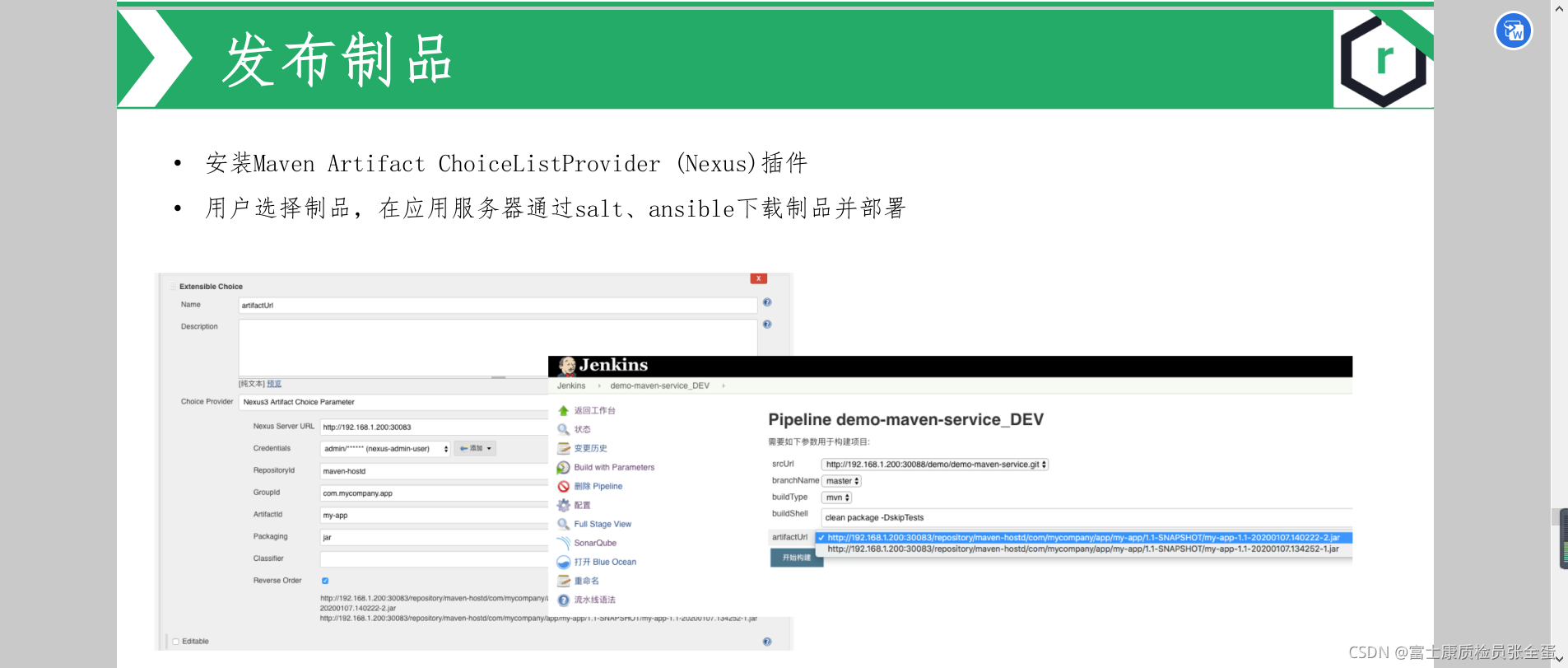The width and height of the screenshot is (1568, 668).
Task: Click the red prohibited icon for 删除 Pipeline
Action: (x=564, y=487)
